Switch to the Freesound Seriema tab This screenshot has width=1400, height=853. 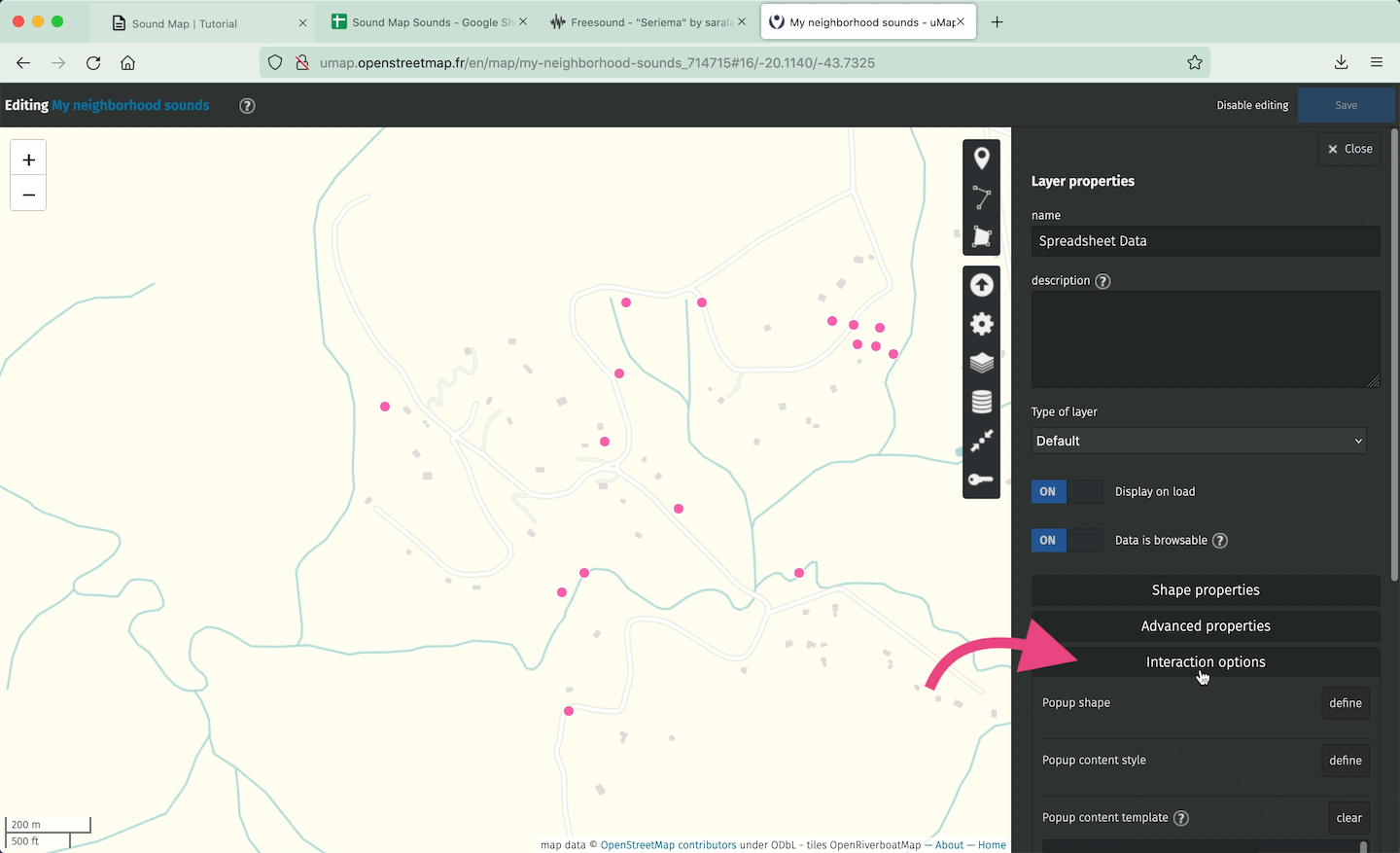643,22
